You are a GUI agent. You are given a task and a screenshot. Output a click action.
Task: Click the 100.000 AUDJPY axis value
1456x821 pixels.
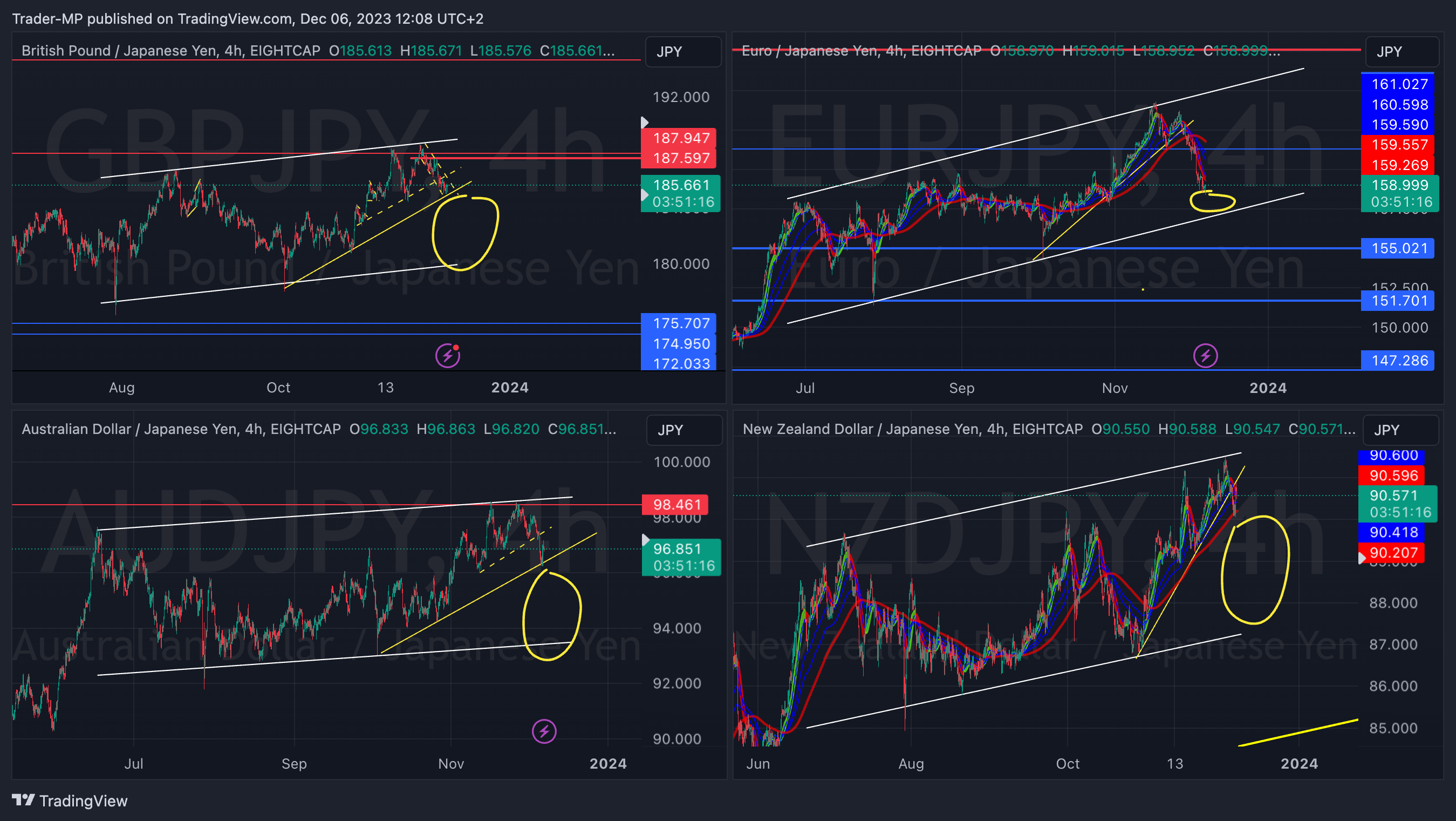tap(681, 463)
